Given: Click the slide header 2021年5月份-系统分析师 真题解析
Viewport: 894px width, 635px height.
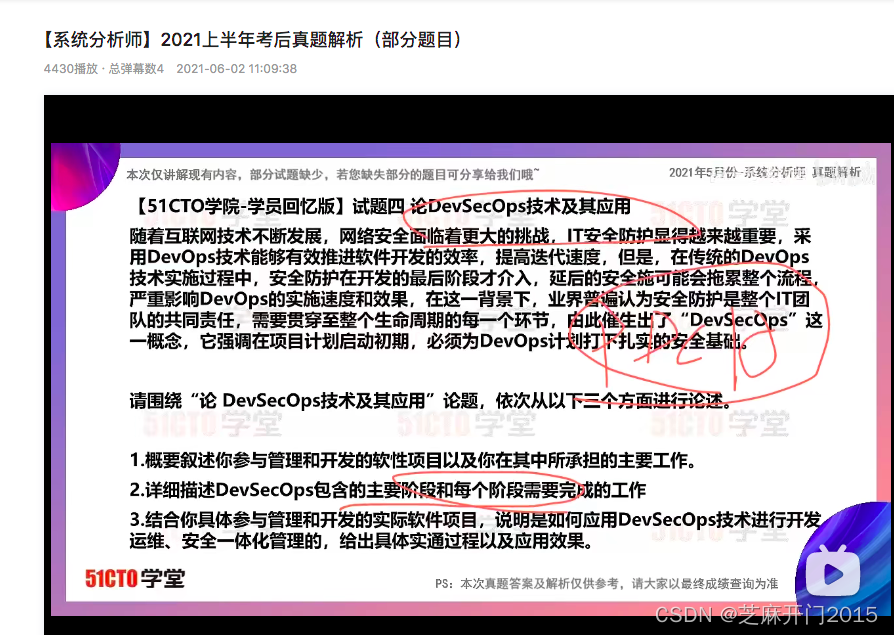Looking at the screenshot, I should click(765, 172).
